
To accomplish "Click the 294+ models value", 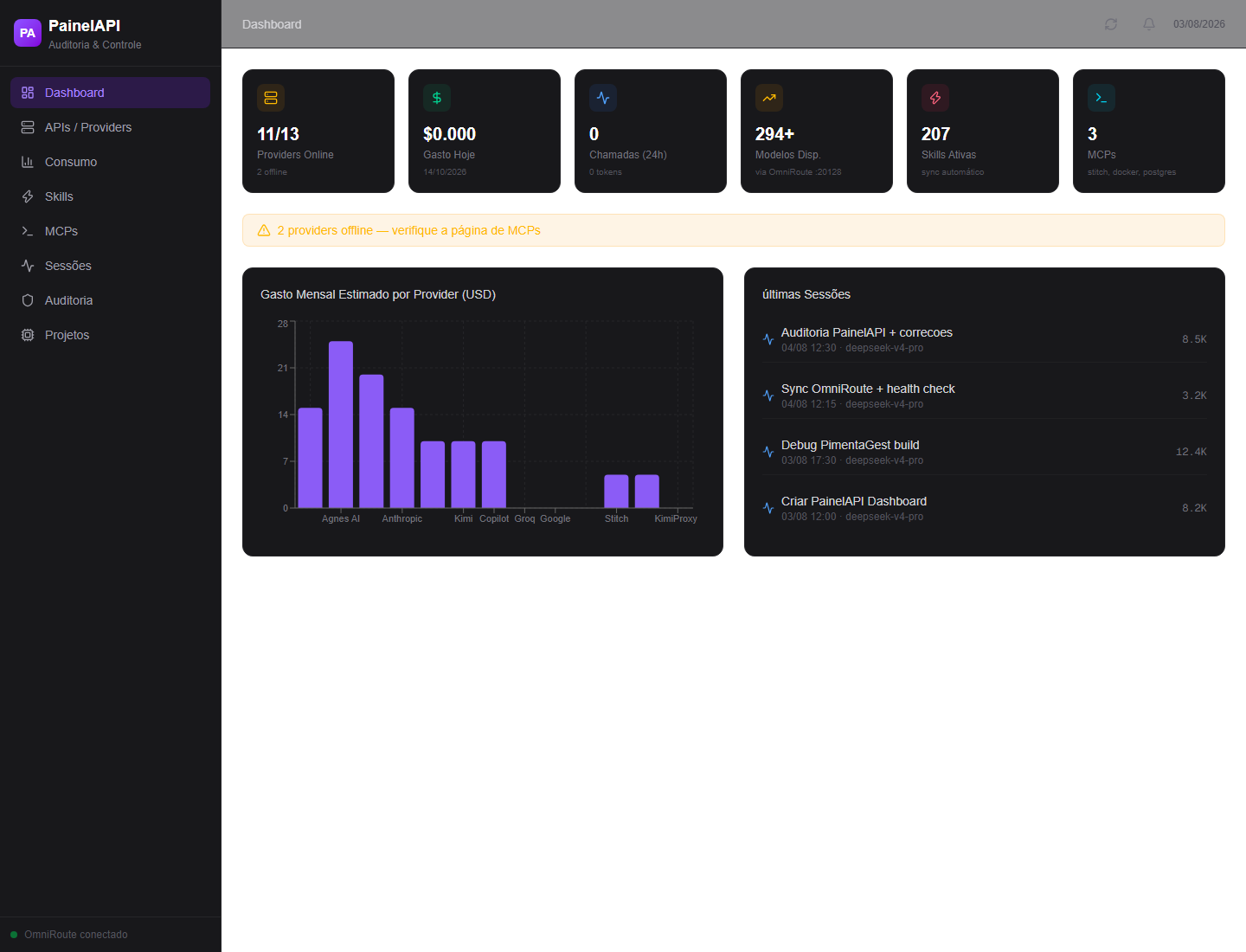I will pos(774,134).
